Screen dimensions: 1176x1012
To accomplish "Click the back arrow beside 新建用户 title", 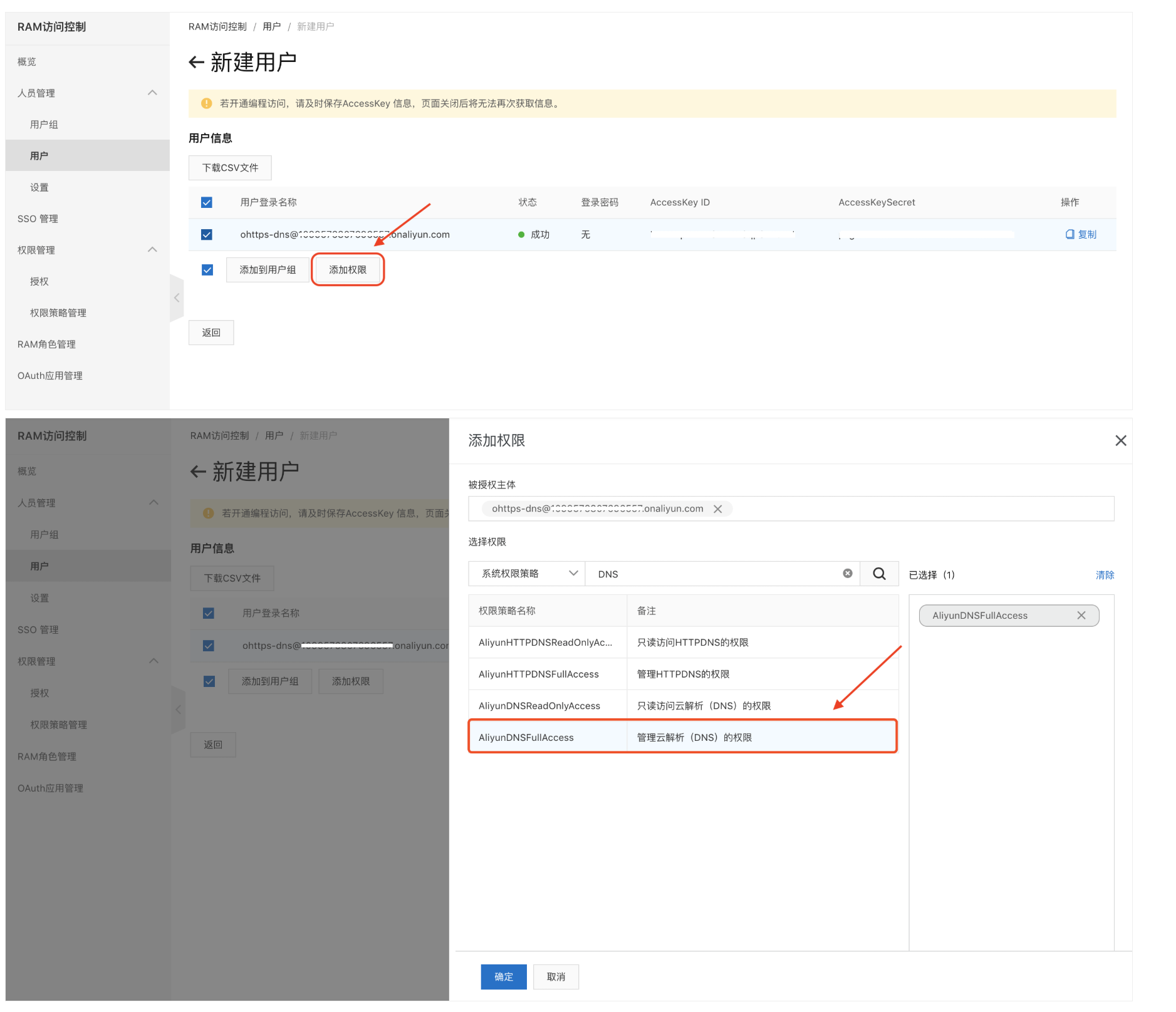I will click(196, 63).
